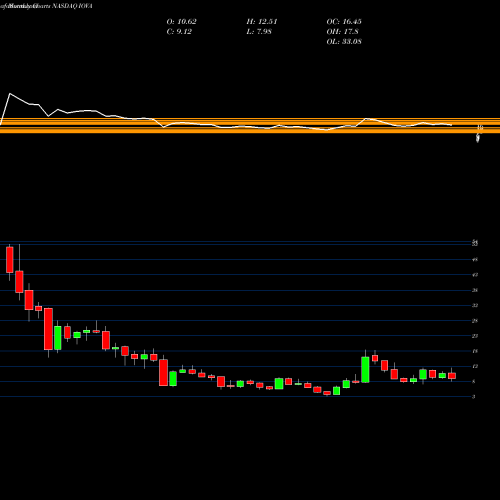Viewport: 500px width, 500px height.
Task: Click the OL: 33.08 reading
Action: 344,42
